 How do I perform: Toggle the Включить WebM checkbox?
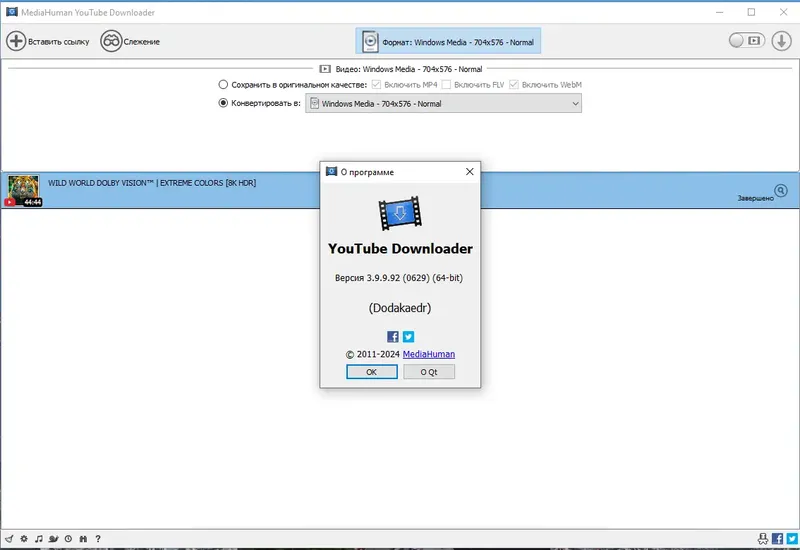514,85
